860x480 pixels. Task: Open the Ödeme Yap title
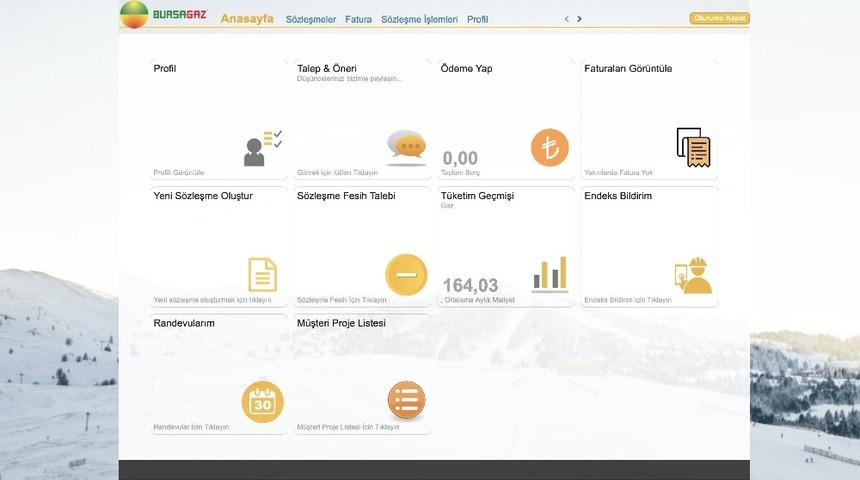tap(466, 69)
